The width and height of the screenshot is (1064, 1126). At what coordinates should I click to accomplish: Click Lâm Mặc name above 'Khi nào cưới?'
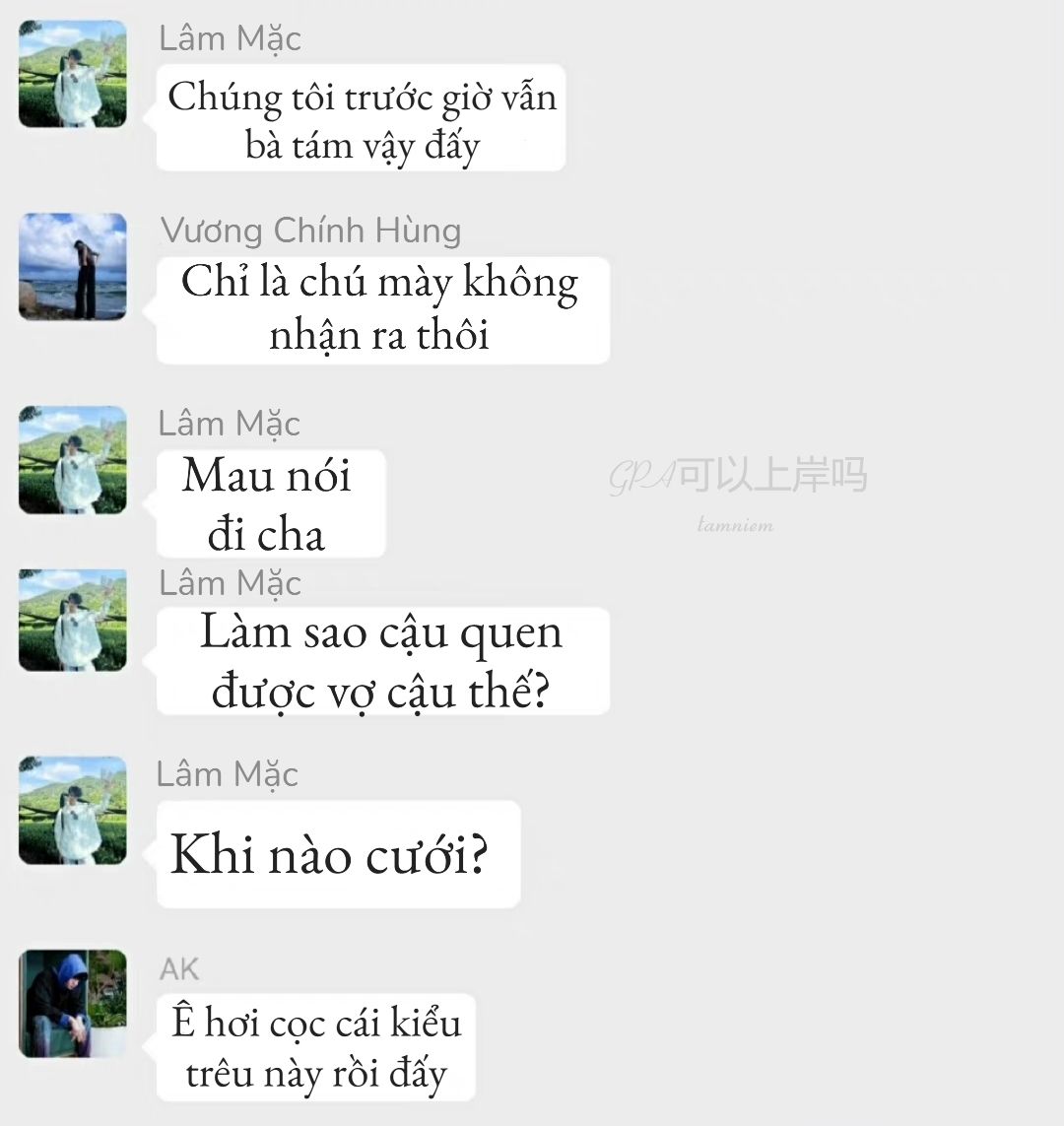click(227, 775)
